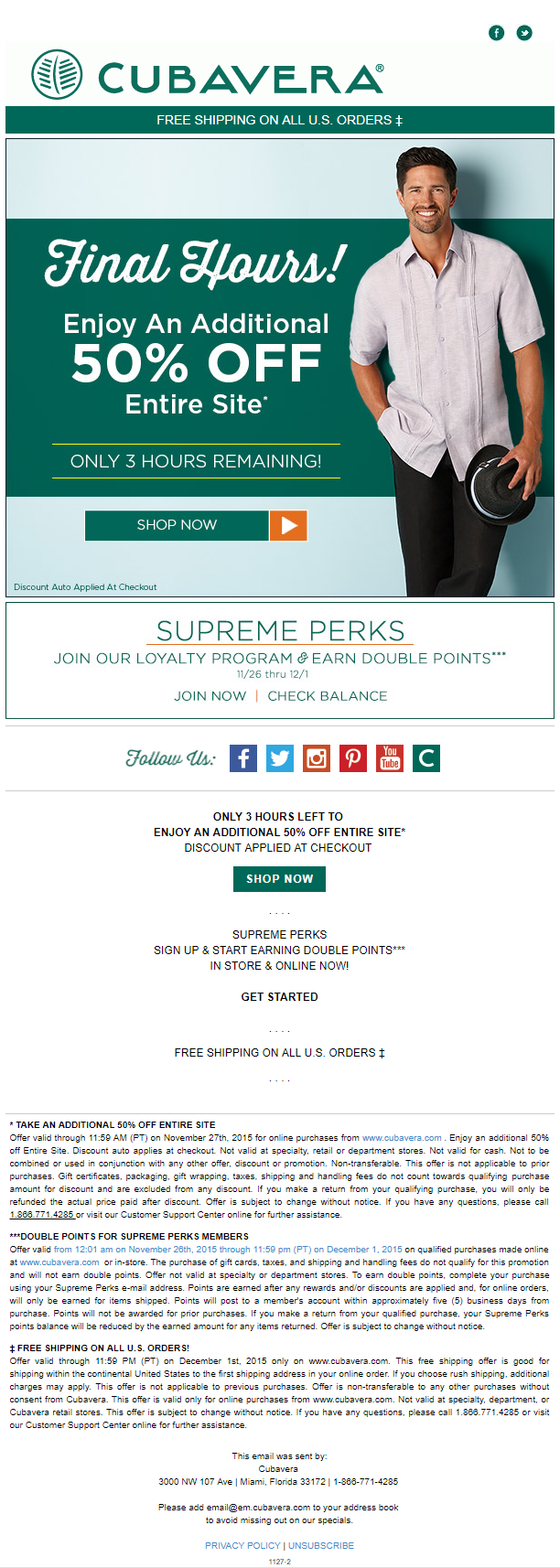Open the Pinterest icon in Follow Us row
Screen dimensions: 560x1568
point(353,758)
